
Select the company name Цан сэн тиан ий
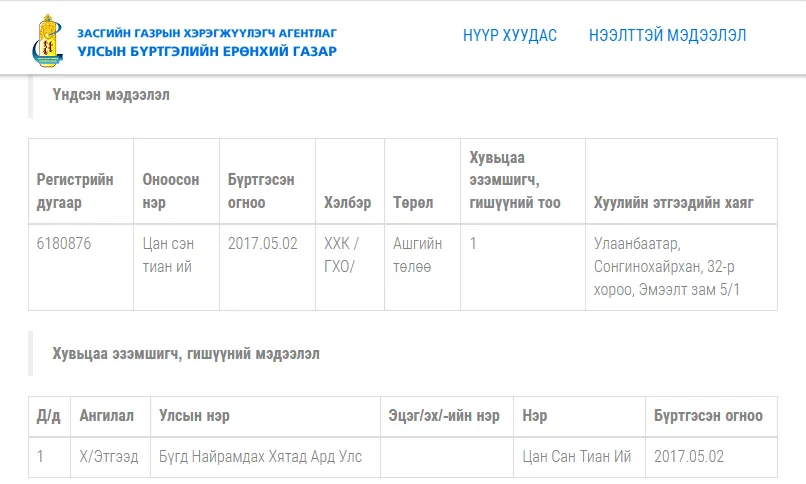pyautogui.click(x=168, y=255)
